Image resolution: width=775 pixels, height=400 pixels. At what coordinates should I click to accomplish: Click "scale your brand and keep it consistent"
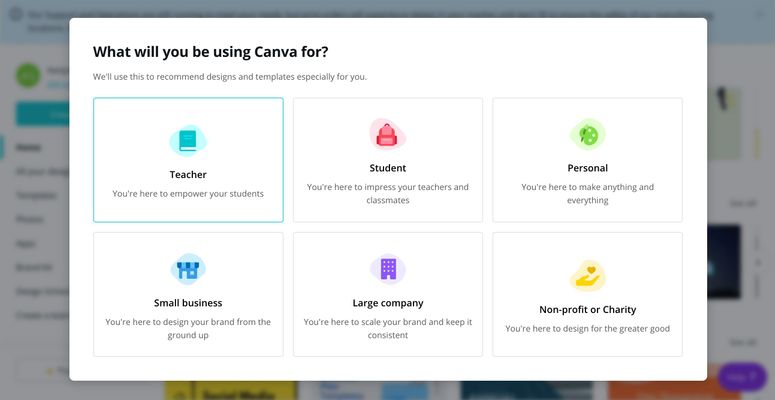(388, 328)
